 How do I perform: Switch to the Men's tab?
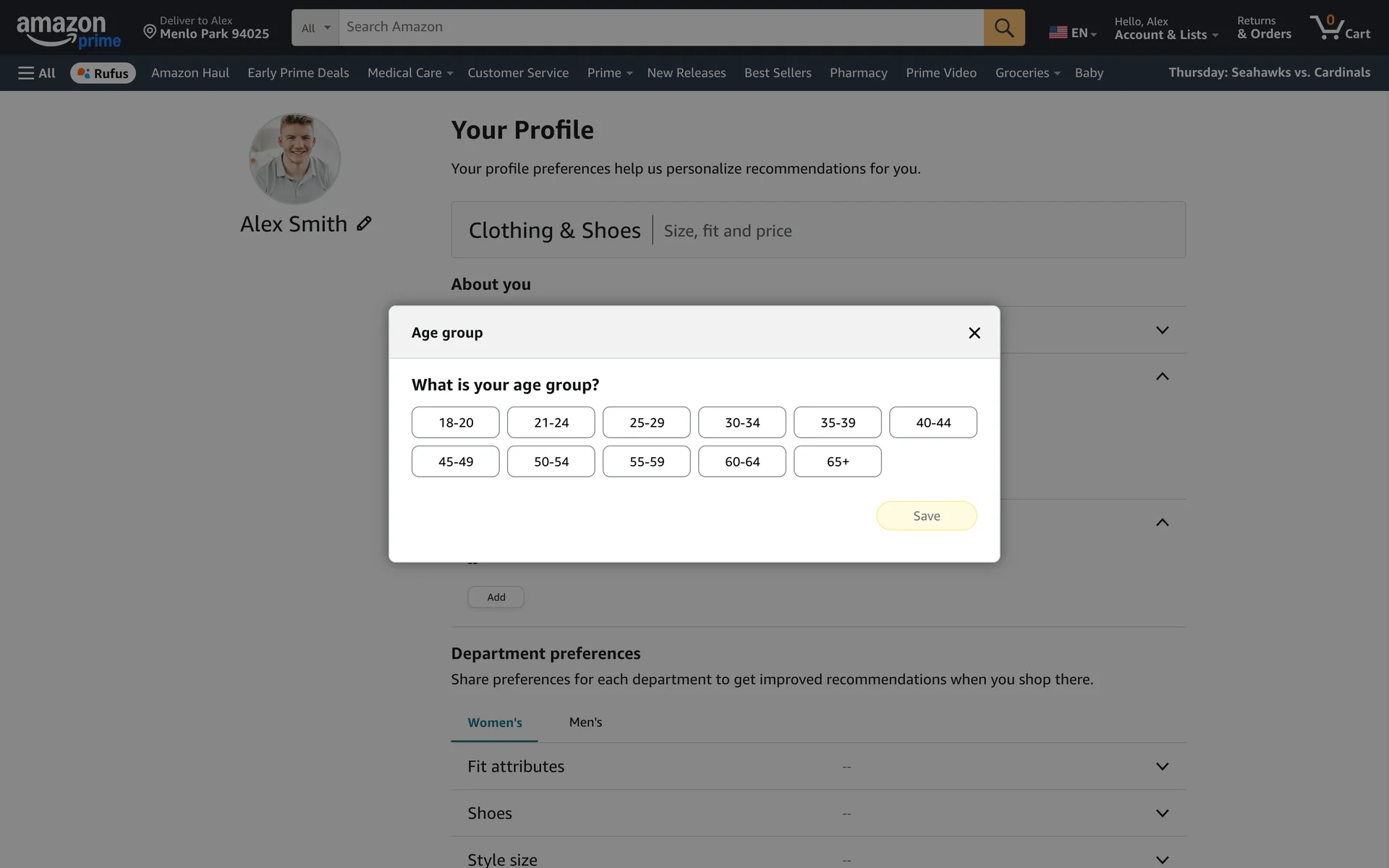[585, 722]
